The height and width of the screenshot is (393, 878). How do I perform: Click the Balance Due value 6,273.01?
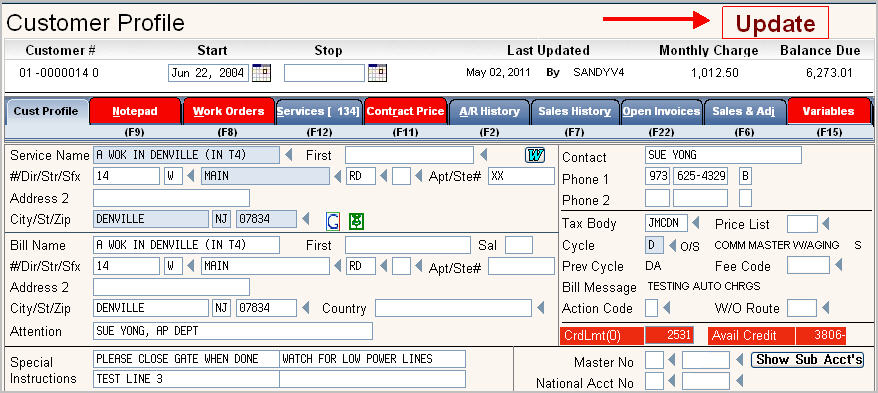[x=829, y=73]
